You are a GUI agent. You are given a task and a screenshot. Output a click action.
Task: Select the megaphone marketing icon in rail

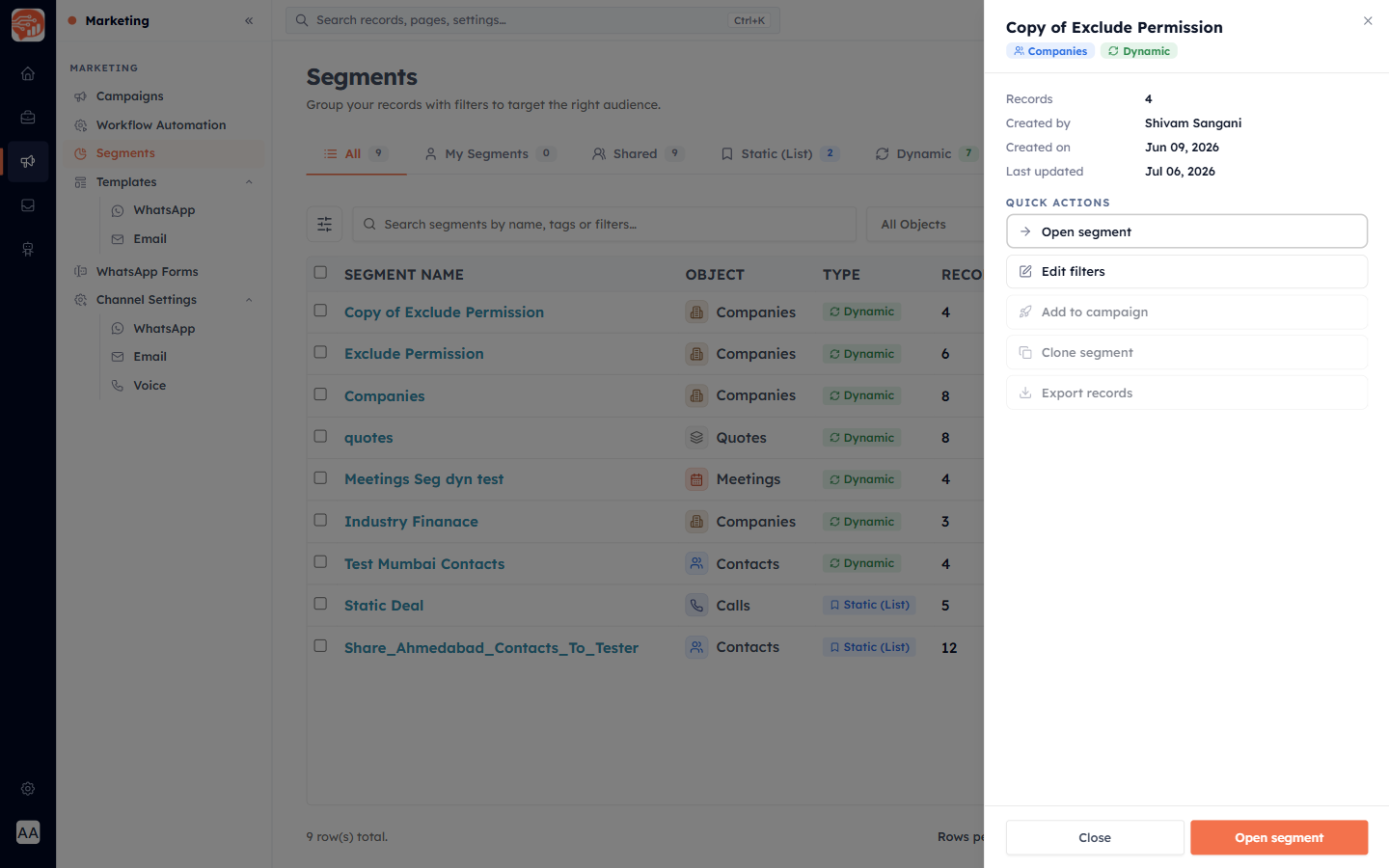28,161
